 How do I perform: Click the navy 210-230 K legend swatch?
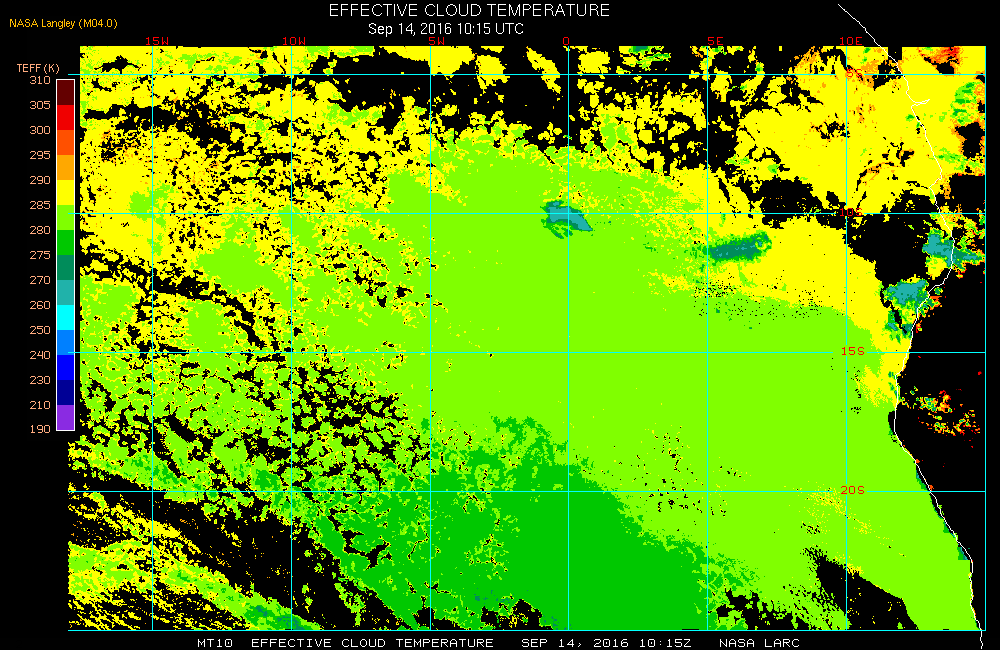pyautogui.click(x=66, y=392)
